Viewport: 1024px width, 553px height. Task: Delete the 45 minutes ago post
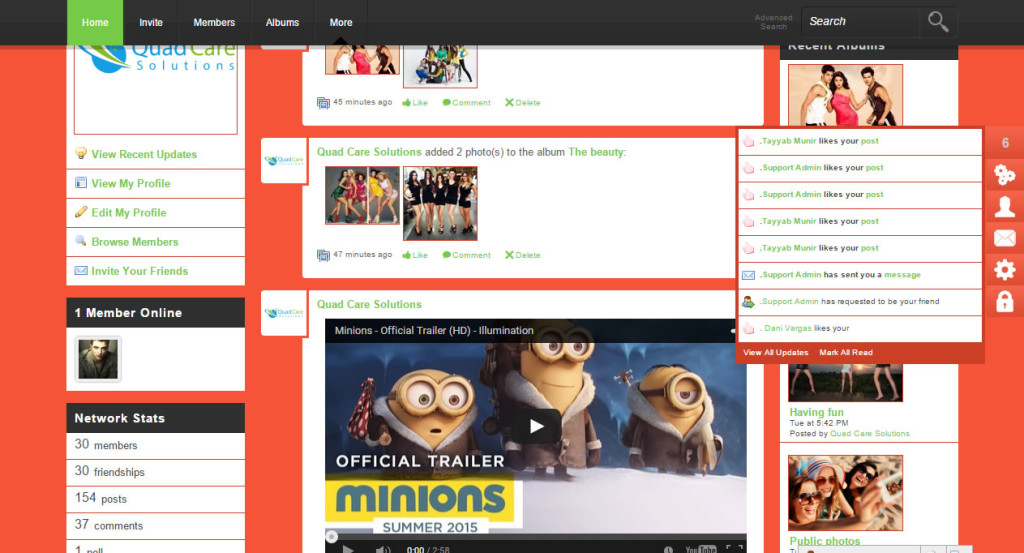522,103
